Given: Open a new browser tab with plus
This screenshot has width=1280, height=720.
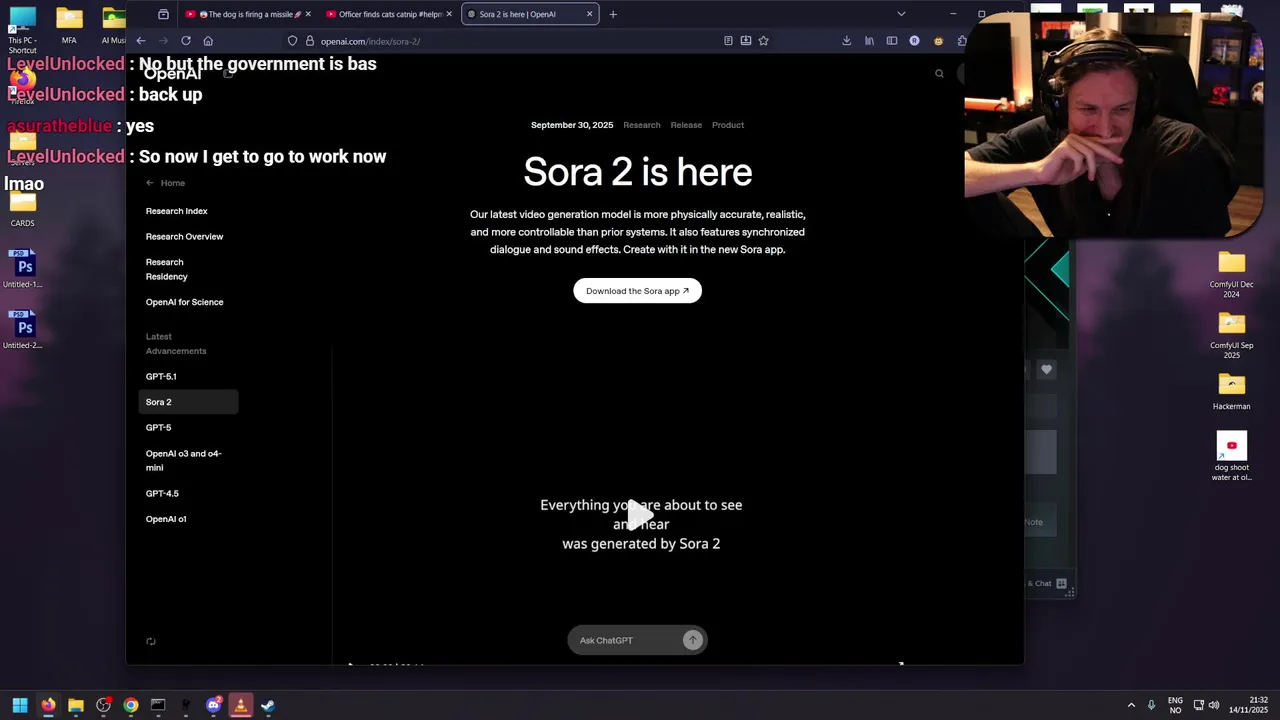Looking at the screenshot, I should click(613, 14).
